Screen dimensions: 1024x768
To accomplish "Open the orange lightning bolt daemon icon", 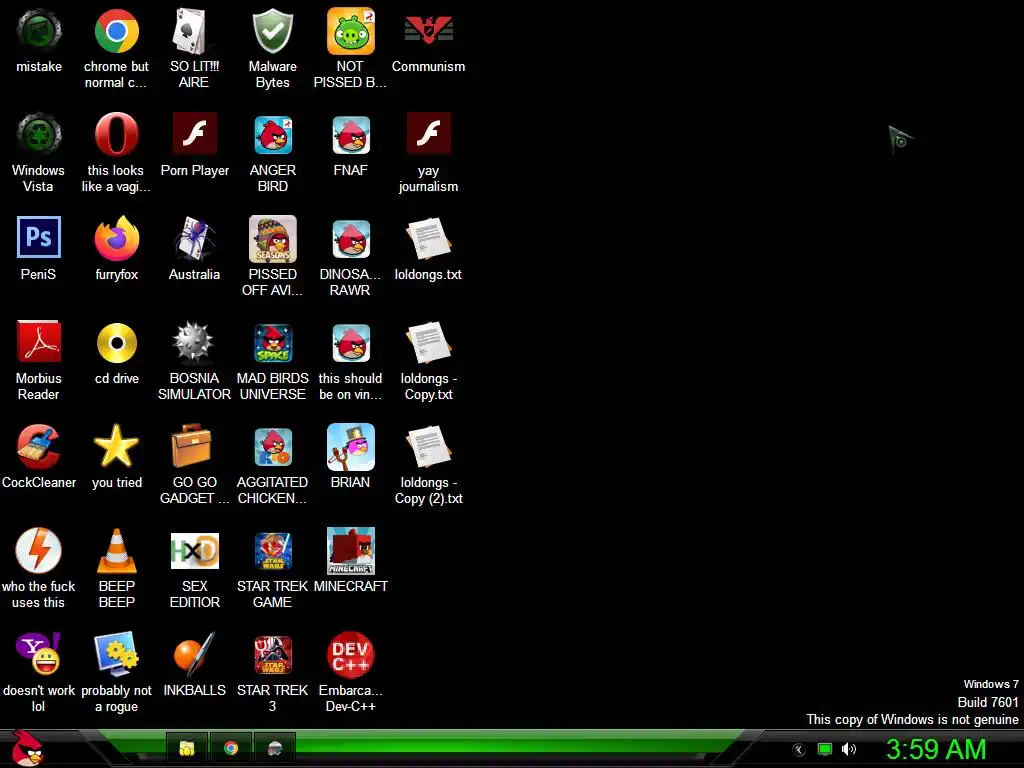I will coord(39,550).
